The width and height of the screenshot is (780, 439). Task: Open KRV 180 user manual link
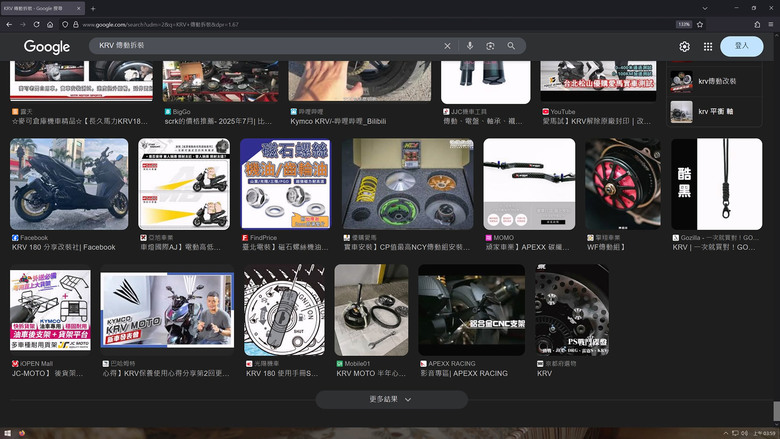[x=282, y=373]
